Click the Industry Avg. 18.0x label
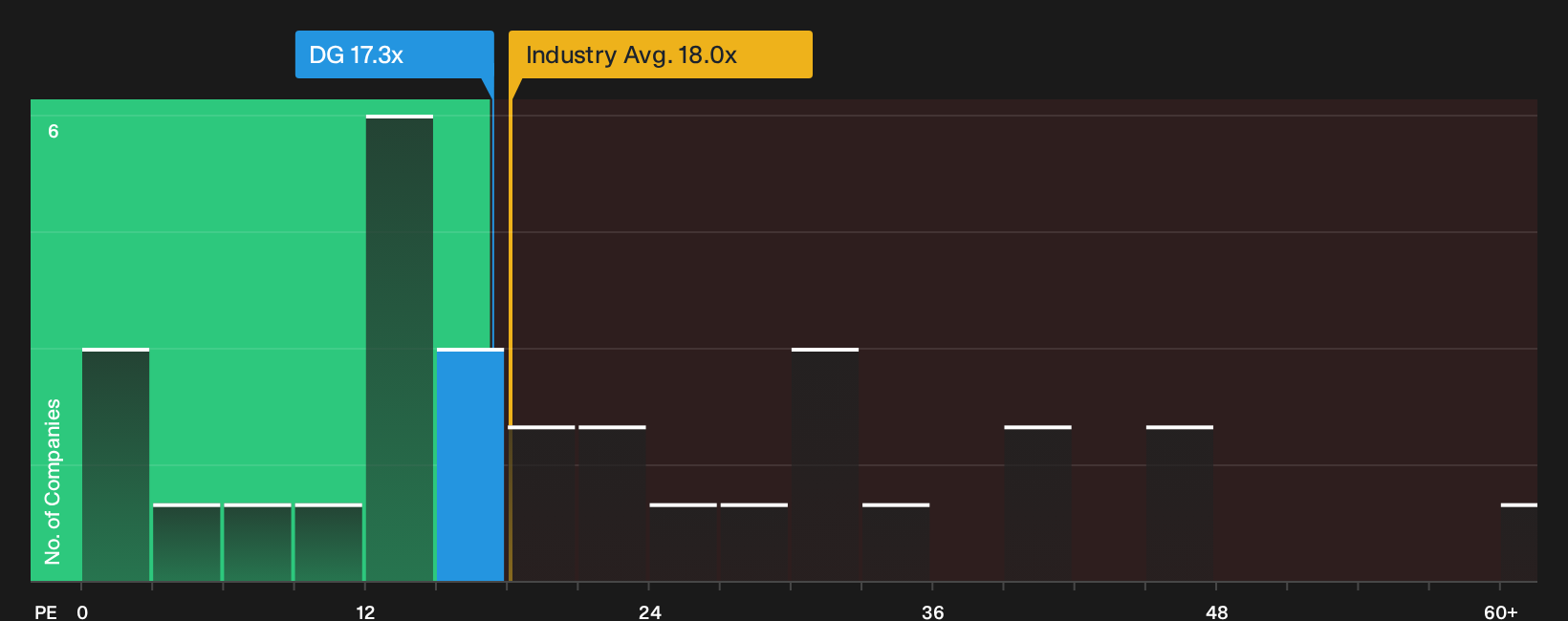 tap(660, 54)
